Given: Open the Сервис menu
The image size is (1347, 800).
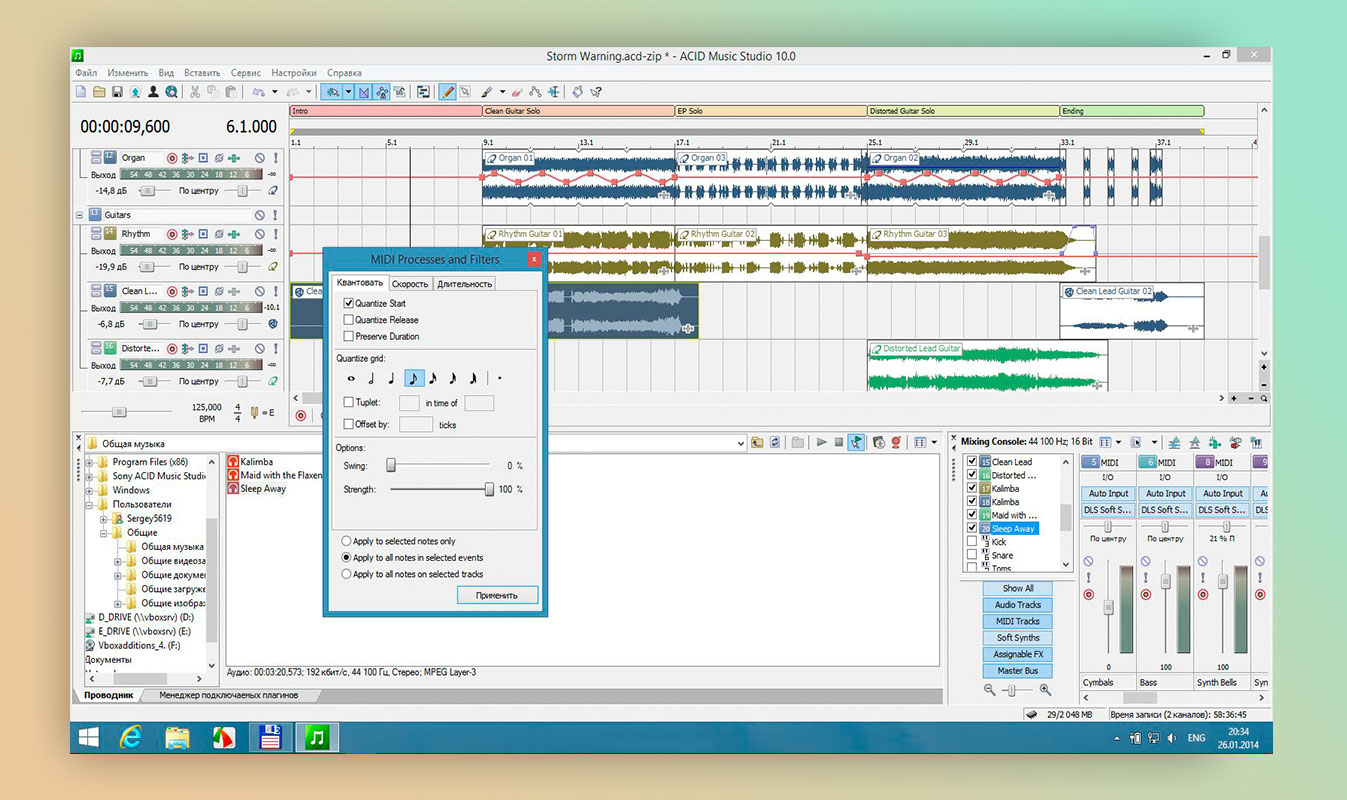Looking at the screenshot, I should pos(245,73).
